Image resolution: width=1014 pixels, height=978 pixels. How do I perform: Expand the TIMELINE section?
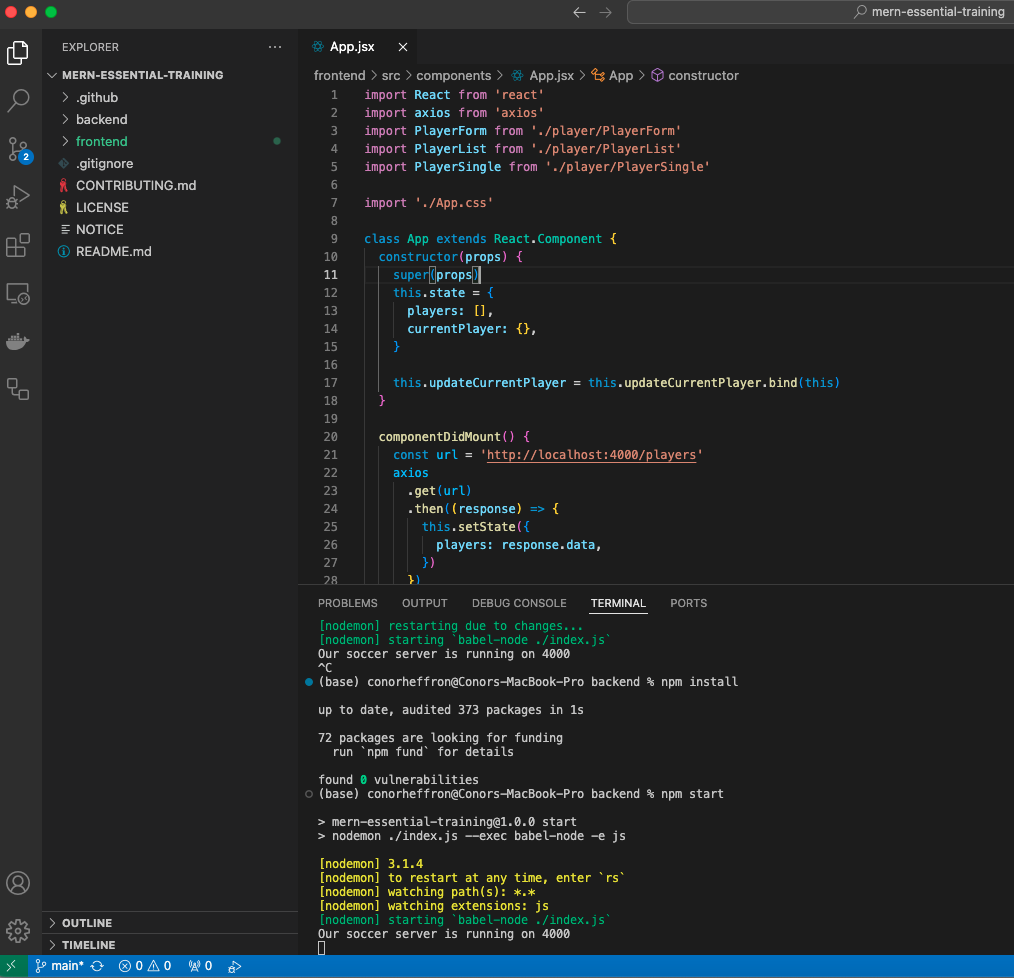[x=88, y=945]
